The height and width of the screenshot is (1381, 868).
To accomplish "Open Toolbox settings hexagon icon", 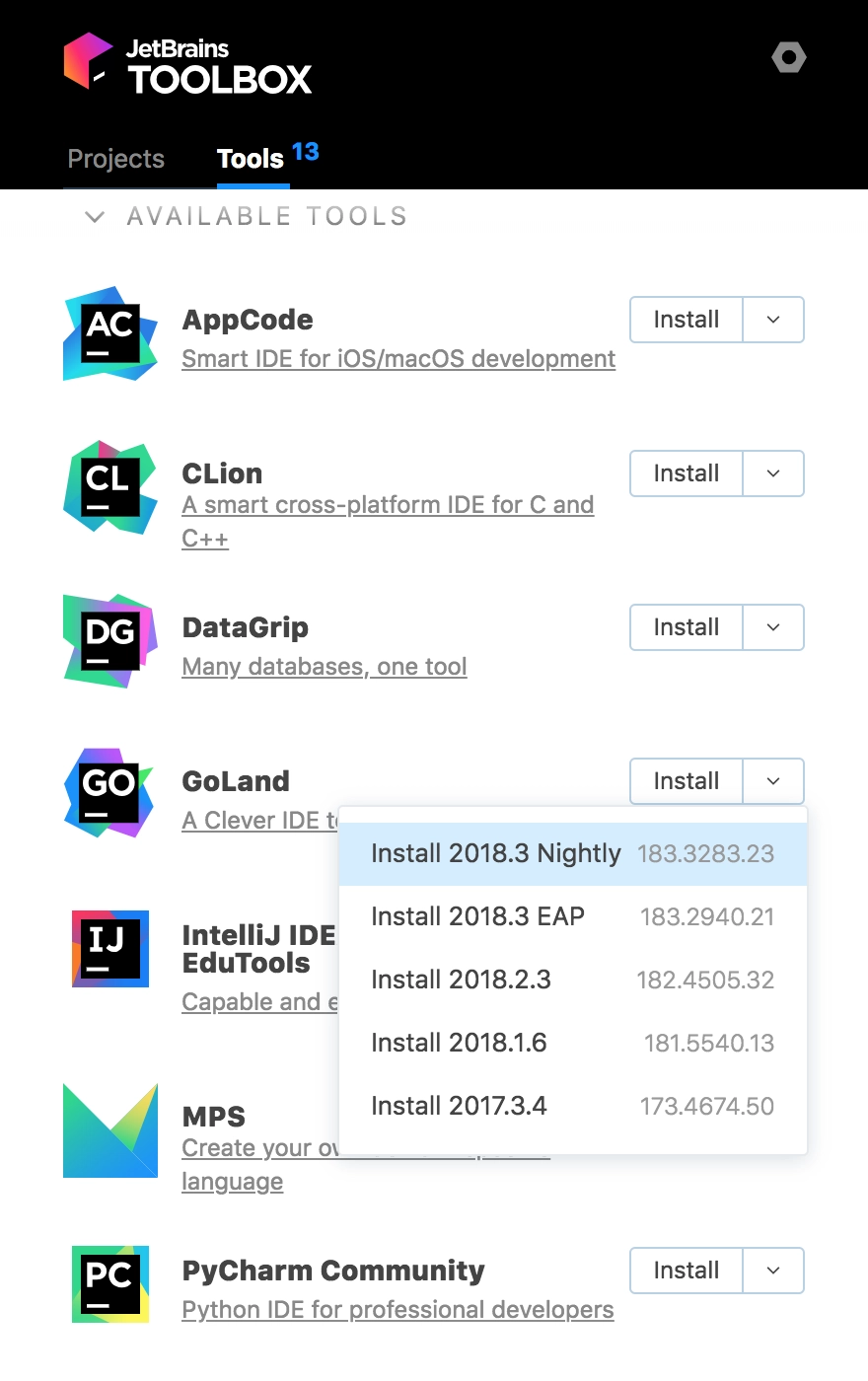I will pyautogui.click(x=789, y=57).
